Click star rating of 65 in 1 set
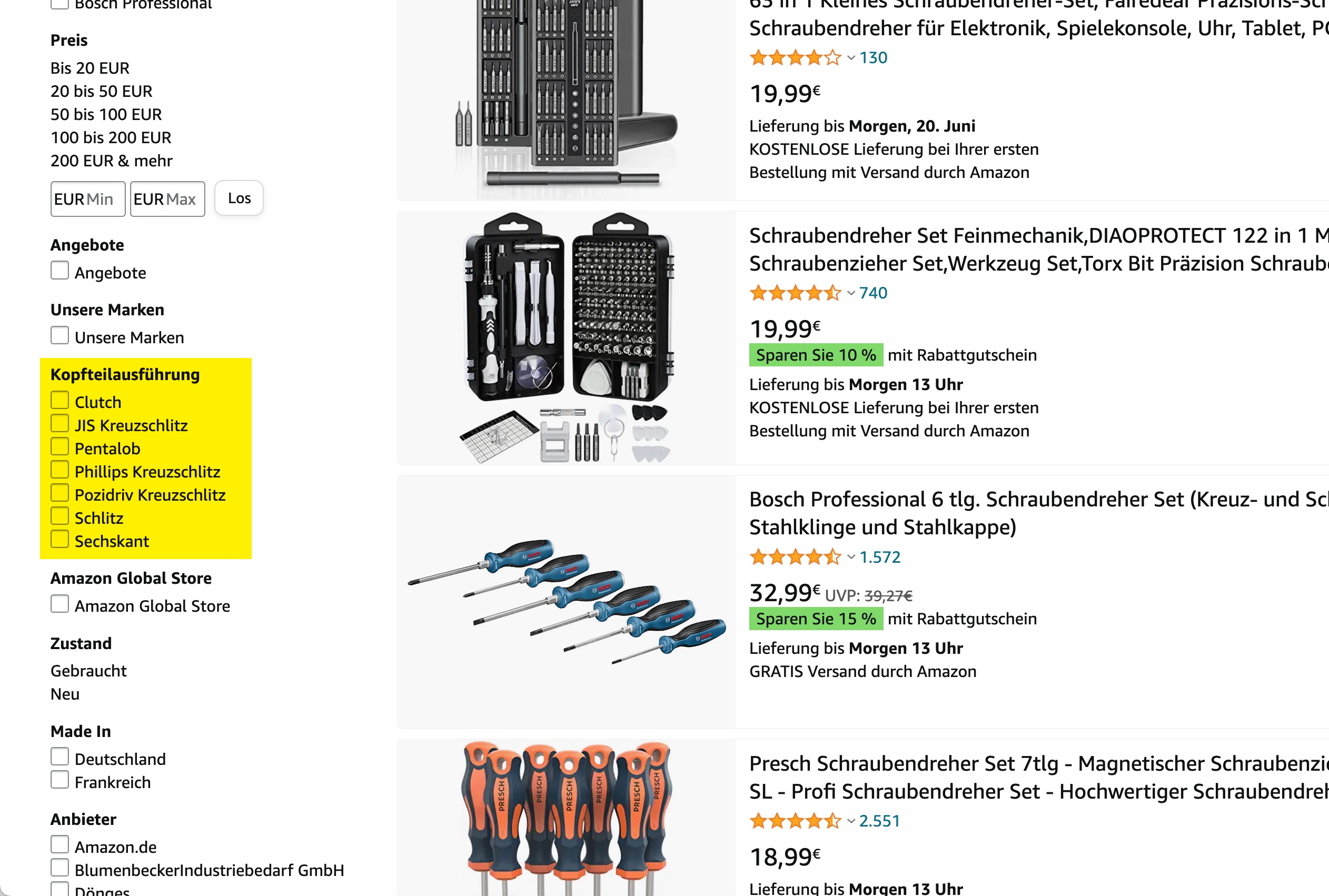The width and height of the screenshot is (1329, 896). click(x=795, y=58)
